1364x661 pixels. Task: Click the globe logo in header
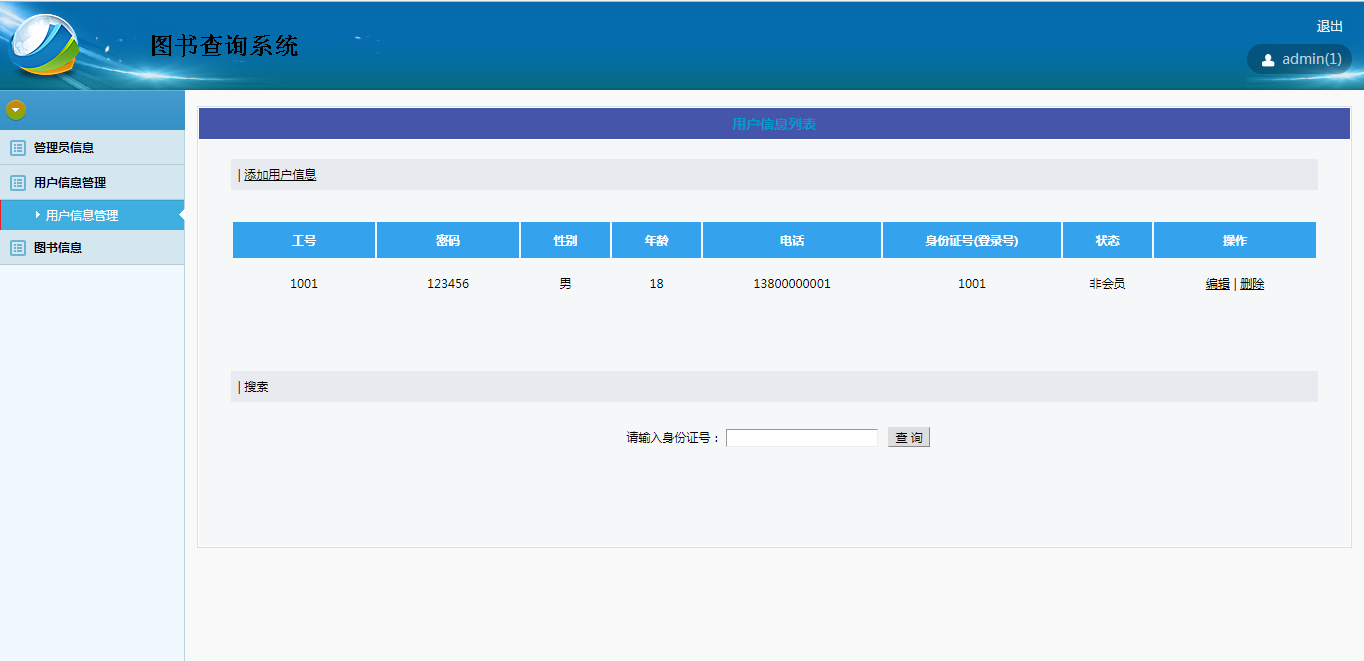44,46
